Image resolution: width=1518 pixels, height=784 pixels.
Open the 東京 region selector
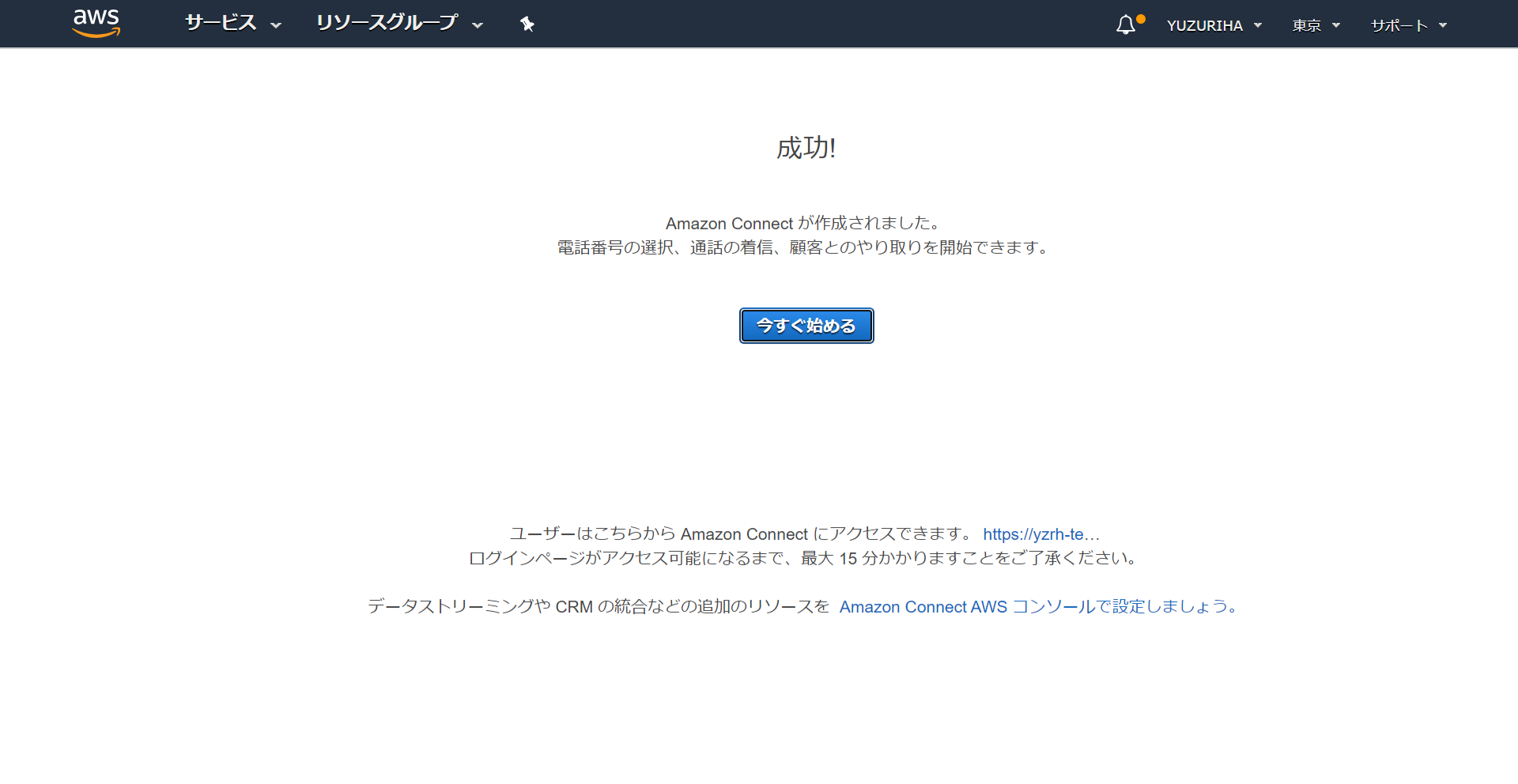point(1308,25)
